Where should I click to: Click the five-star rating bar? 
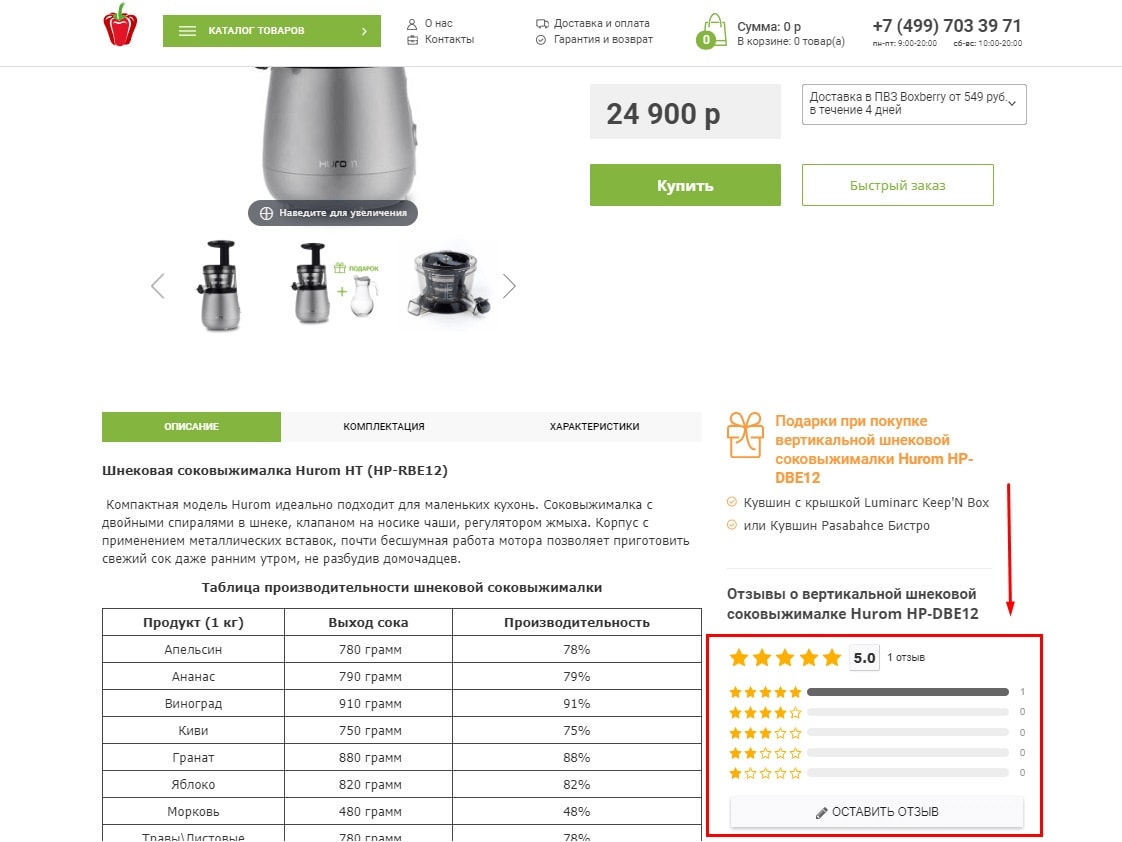[x=907, y=692]
